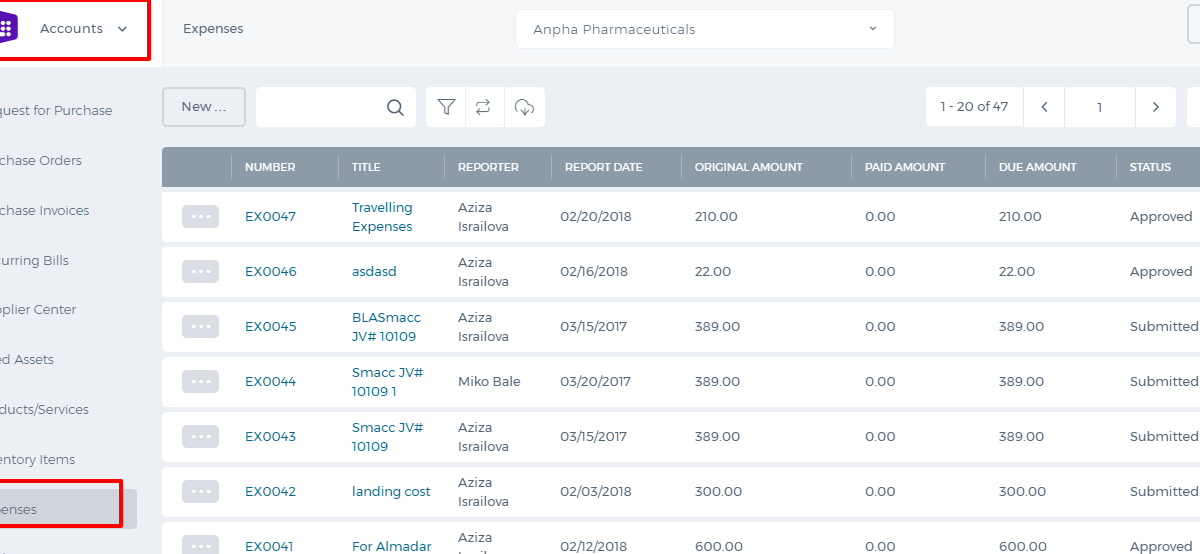Open BLASmacc JV# 10109 title link
Screen dimensions: 1200x554
[x=386, y=327]
